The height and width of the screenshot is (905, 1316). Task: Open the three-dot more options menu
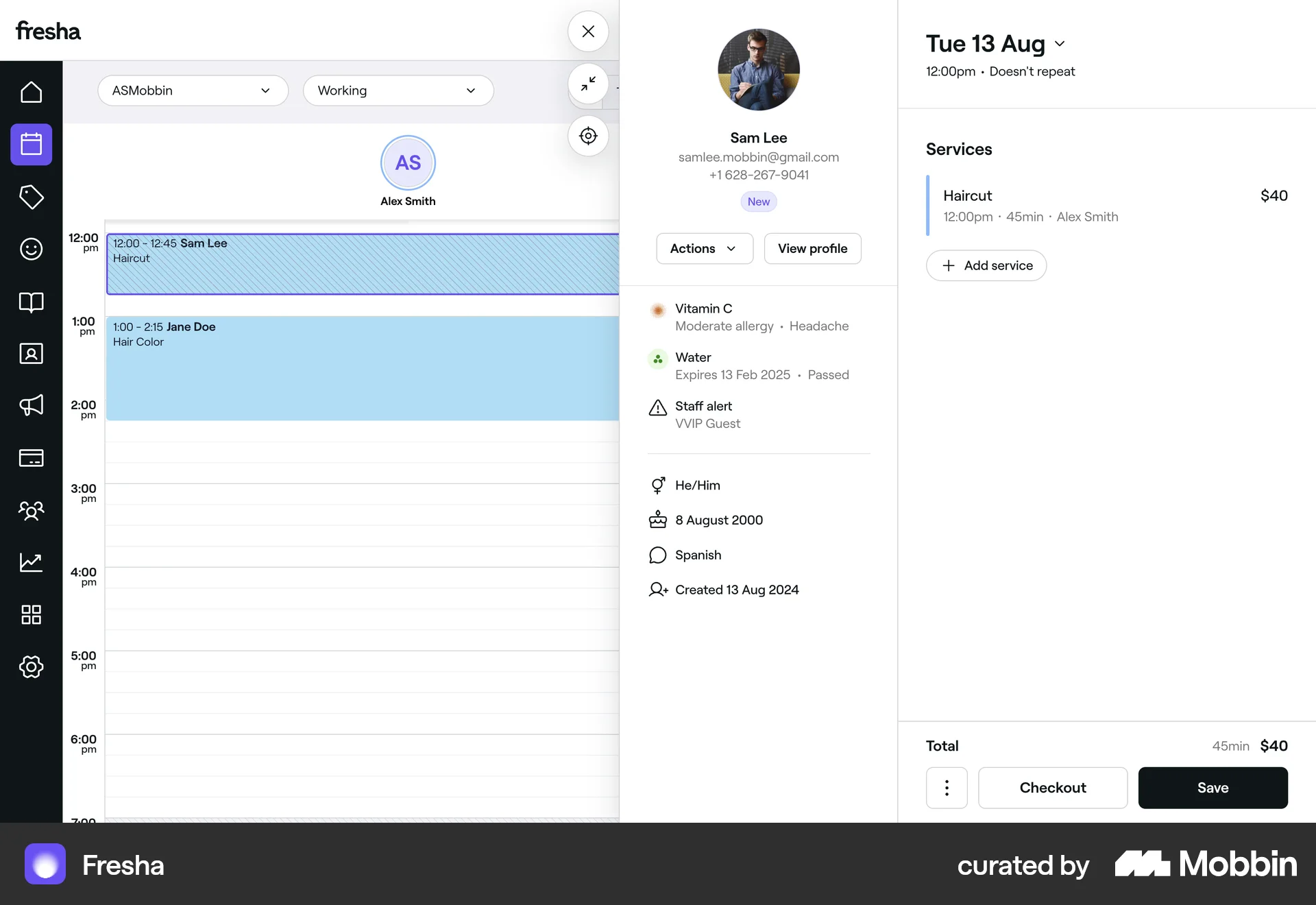coord(947,788)
